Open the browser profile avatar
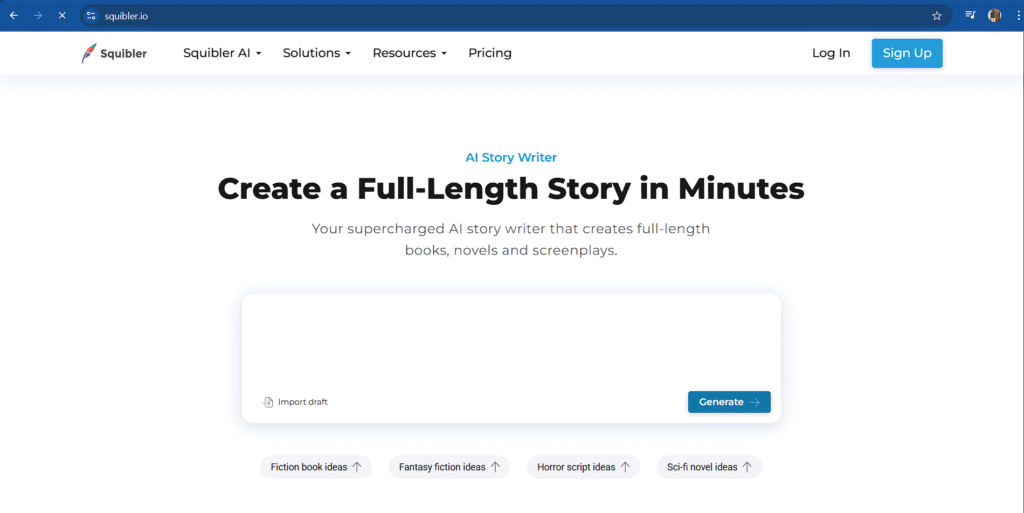Image resolution: width=1024 pixels, height=513 pixels. [x=995, y=16]
